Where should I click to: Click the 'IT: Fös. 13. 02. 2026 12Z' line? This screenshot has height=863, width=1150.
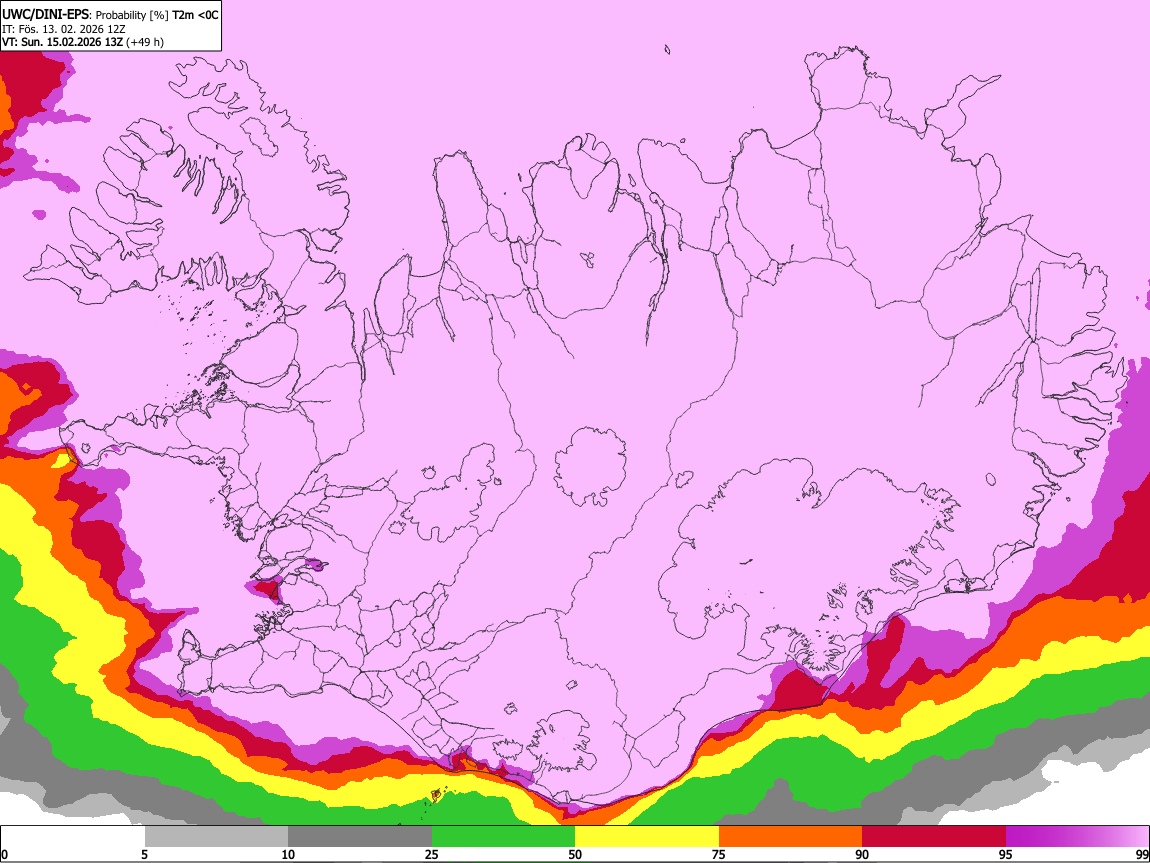64,29
